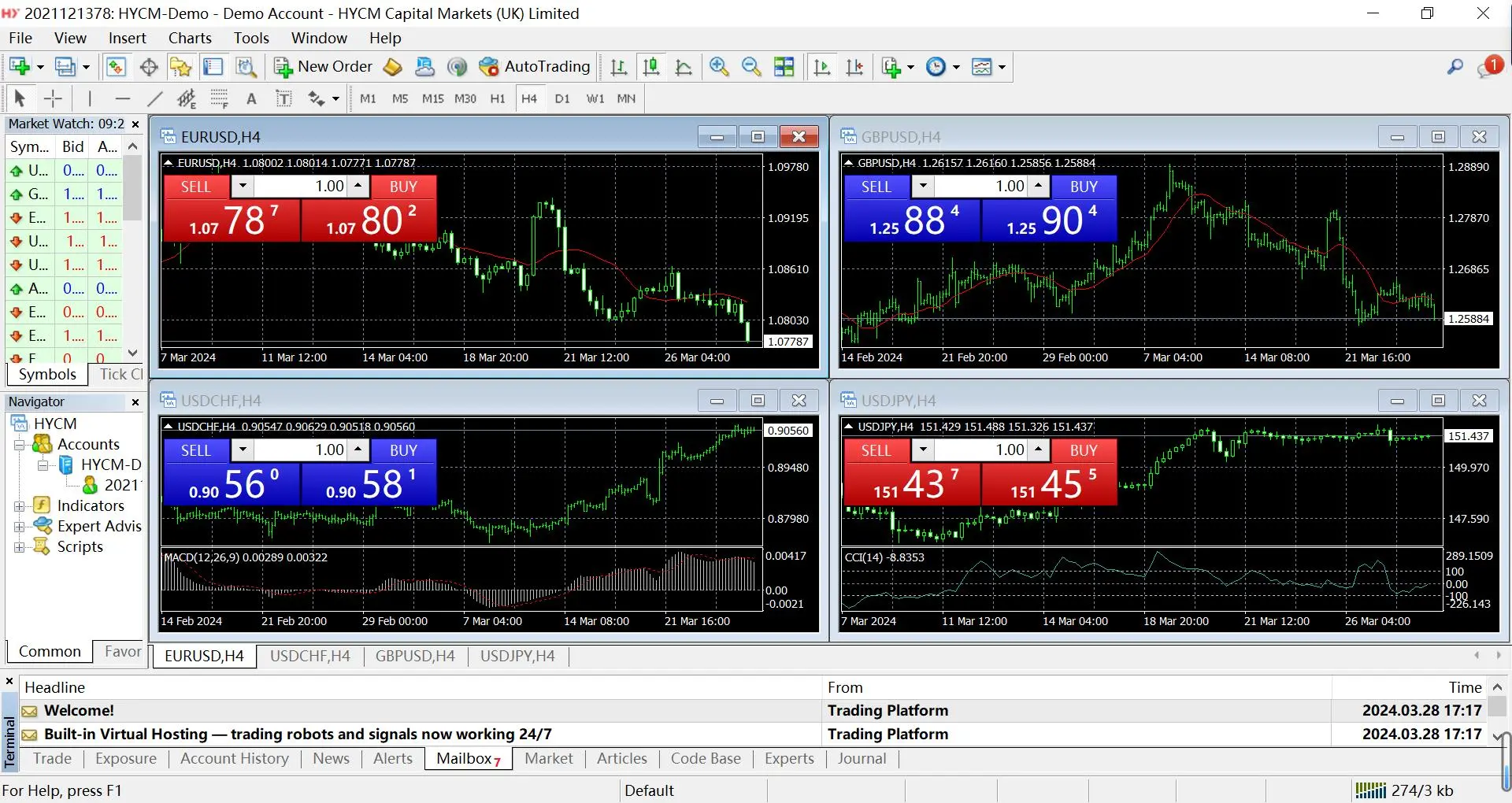Toggle AutoTrading on the toolbar
Viewport: 1512px width, 803px height.
pos(535,67)
